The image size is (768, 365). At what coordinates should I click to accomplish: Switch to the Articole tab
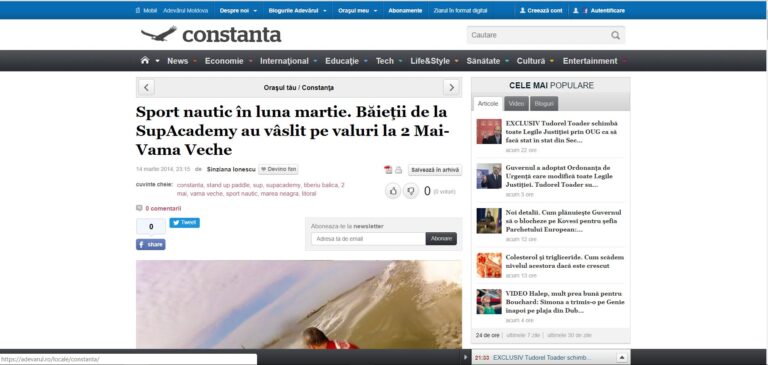point(488,103)
